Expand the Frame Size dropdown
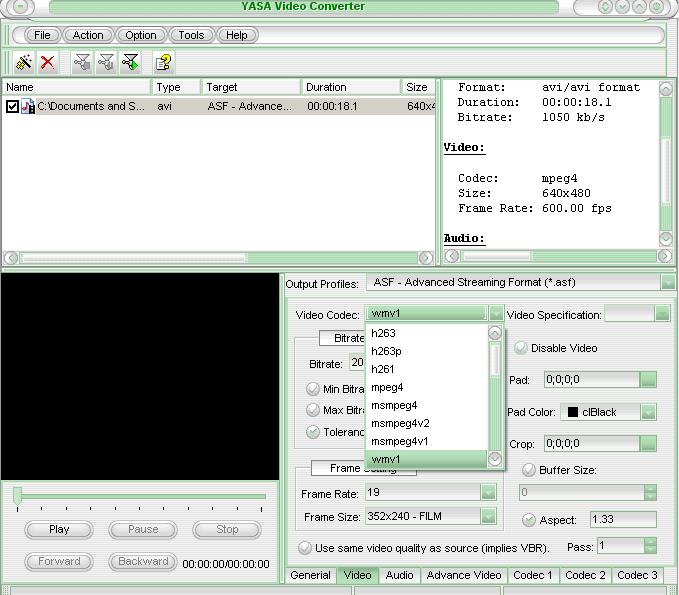 click(488, 516)
